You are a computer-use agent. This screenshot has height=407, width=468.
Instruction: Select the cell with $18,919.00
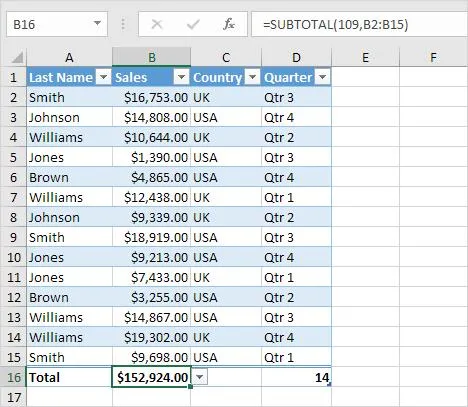click(x=152, y=237)
